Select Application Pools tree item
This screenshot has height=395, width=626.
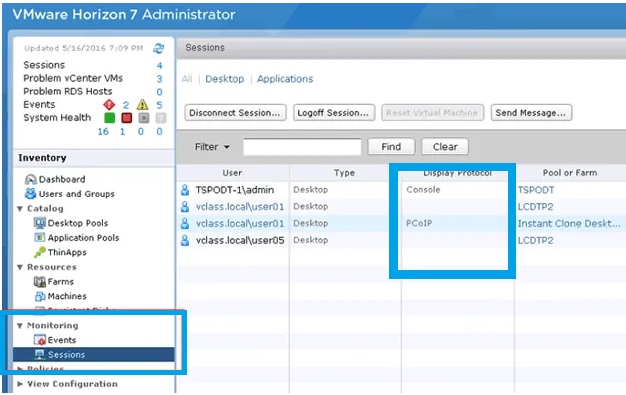point(83,238)
